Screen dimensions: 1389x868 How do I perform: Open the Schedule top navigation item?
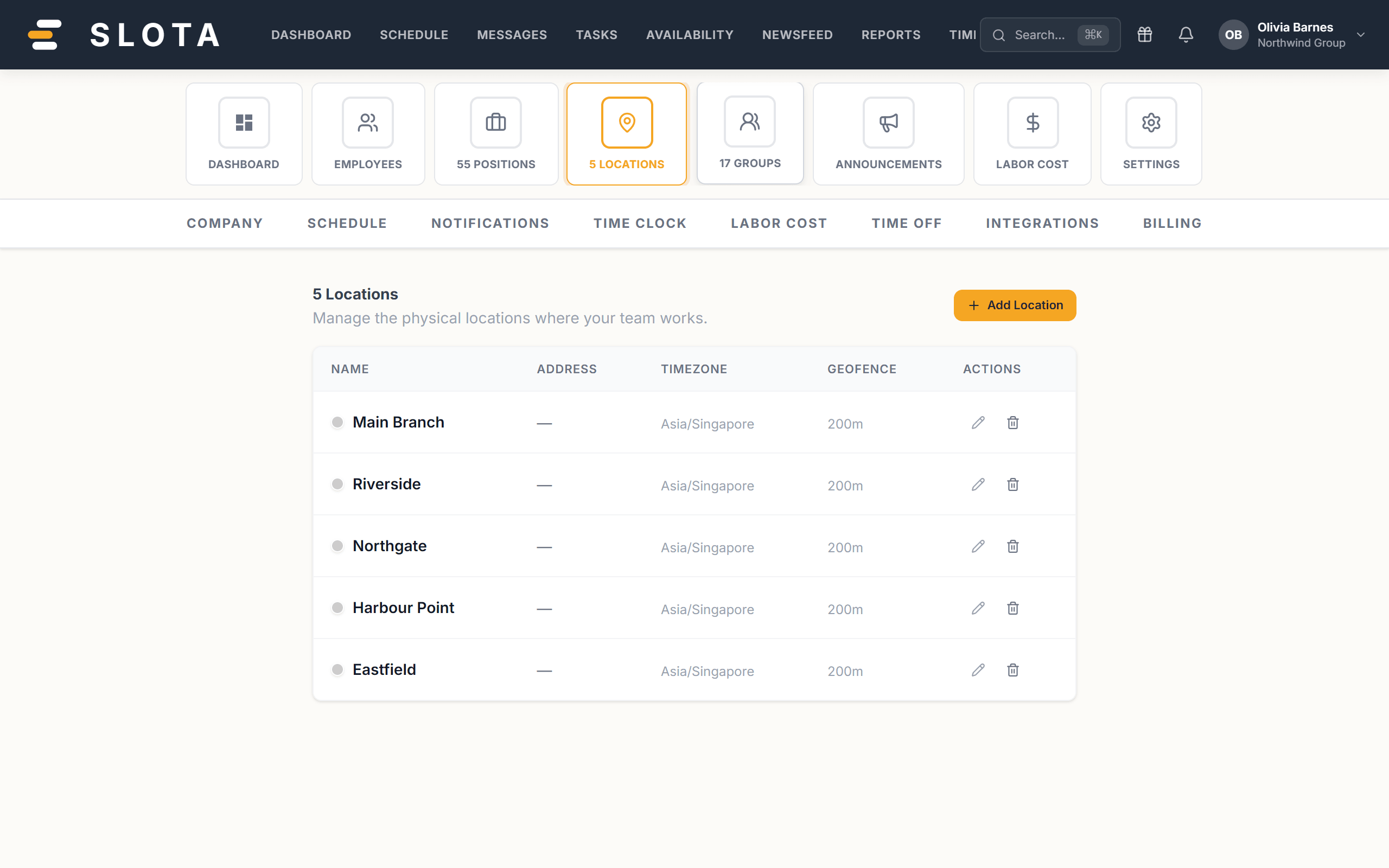(x=414, y=34)
